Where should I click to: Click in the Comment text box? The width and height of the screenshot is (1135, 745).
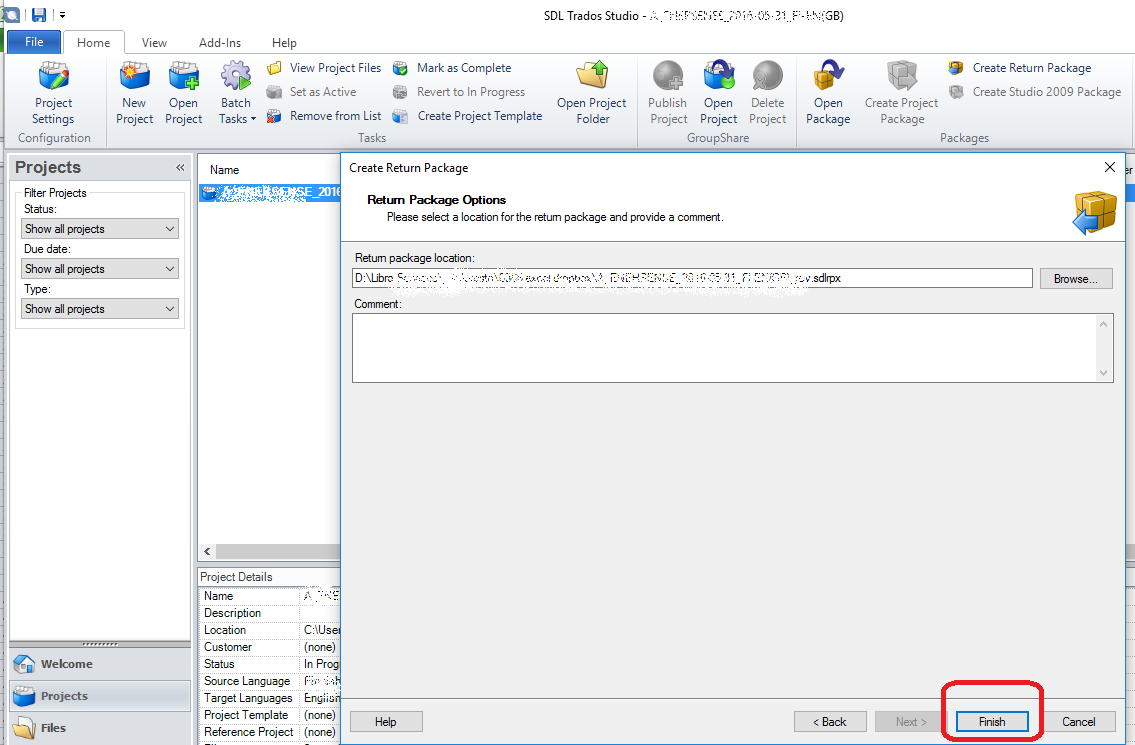tap(724, 347)
